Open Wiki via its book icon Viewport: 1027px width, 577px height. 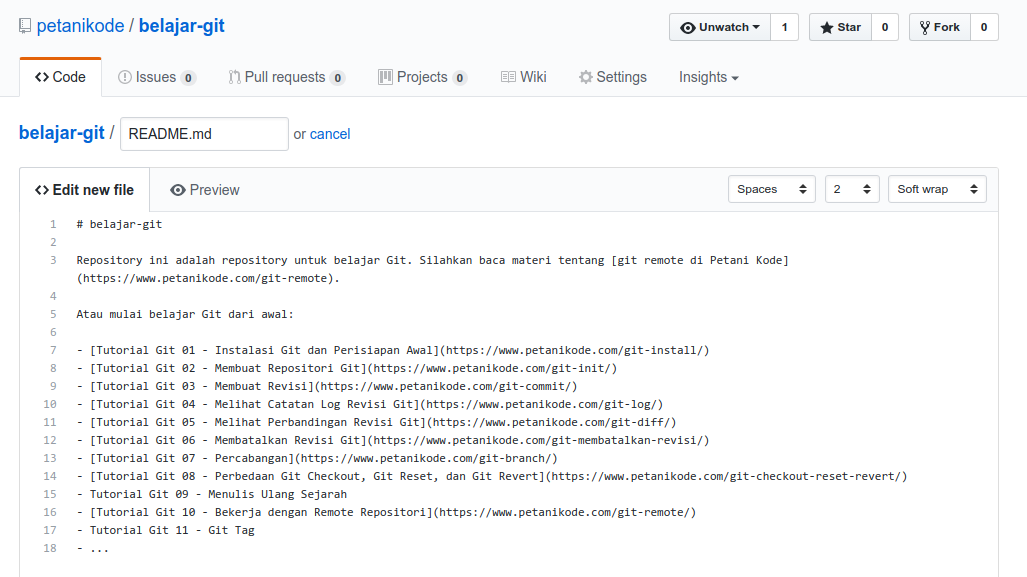pyautogui.click(x=508, y=76)
